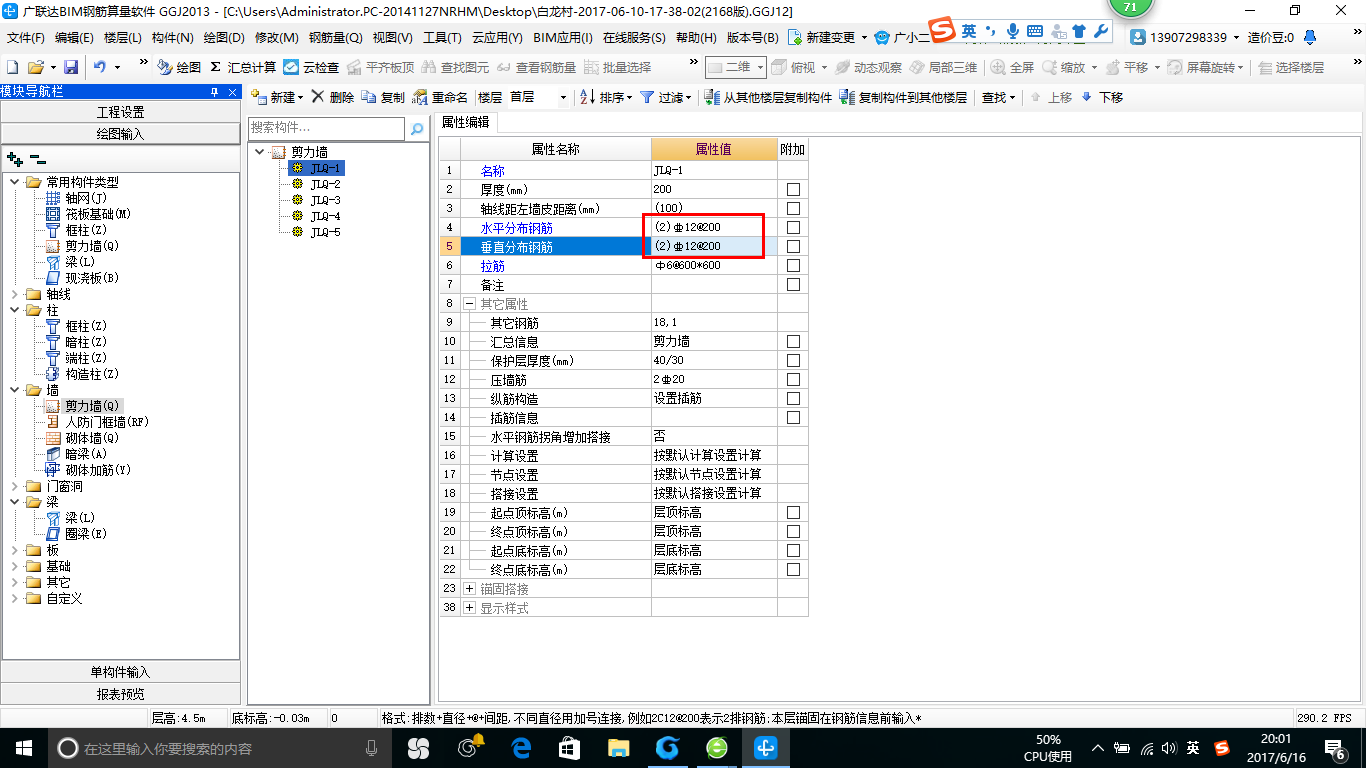
Task: Click 新建 new component button
Action: point(276,97)
